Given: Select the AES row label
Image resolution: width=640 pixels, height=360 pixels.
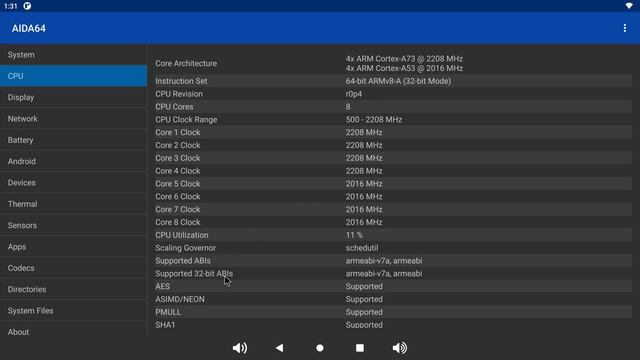Looking at the screenshot, I should (x=162, y=287).
